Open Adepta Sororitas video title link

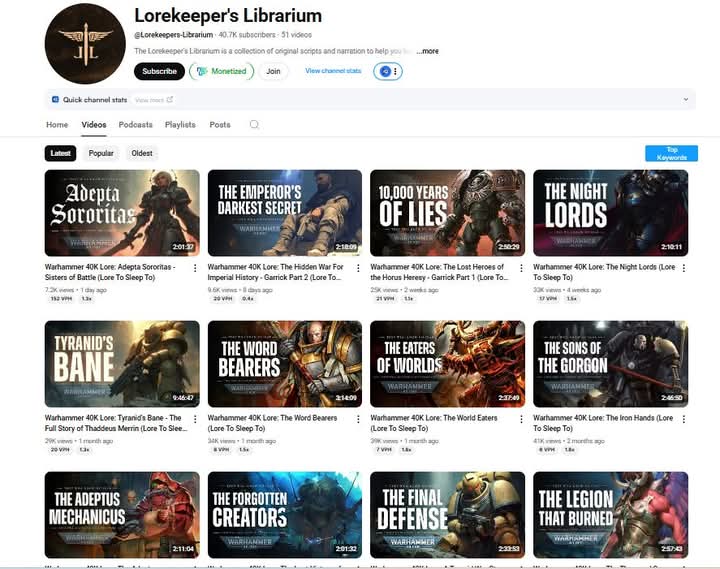click(x=110, y=272)
